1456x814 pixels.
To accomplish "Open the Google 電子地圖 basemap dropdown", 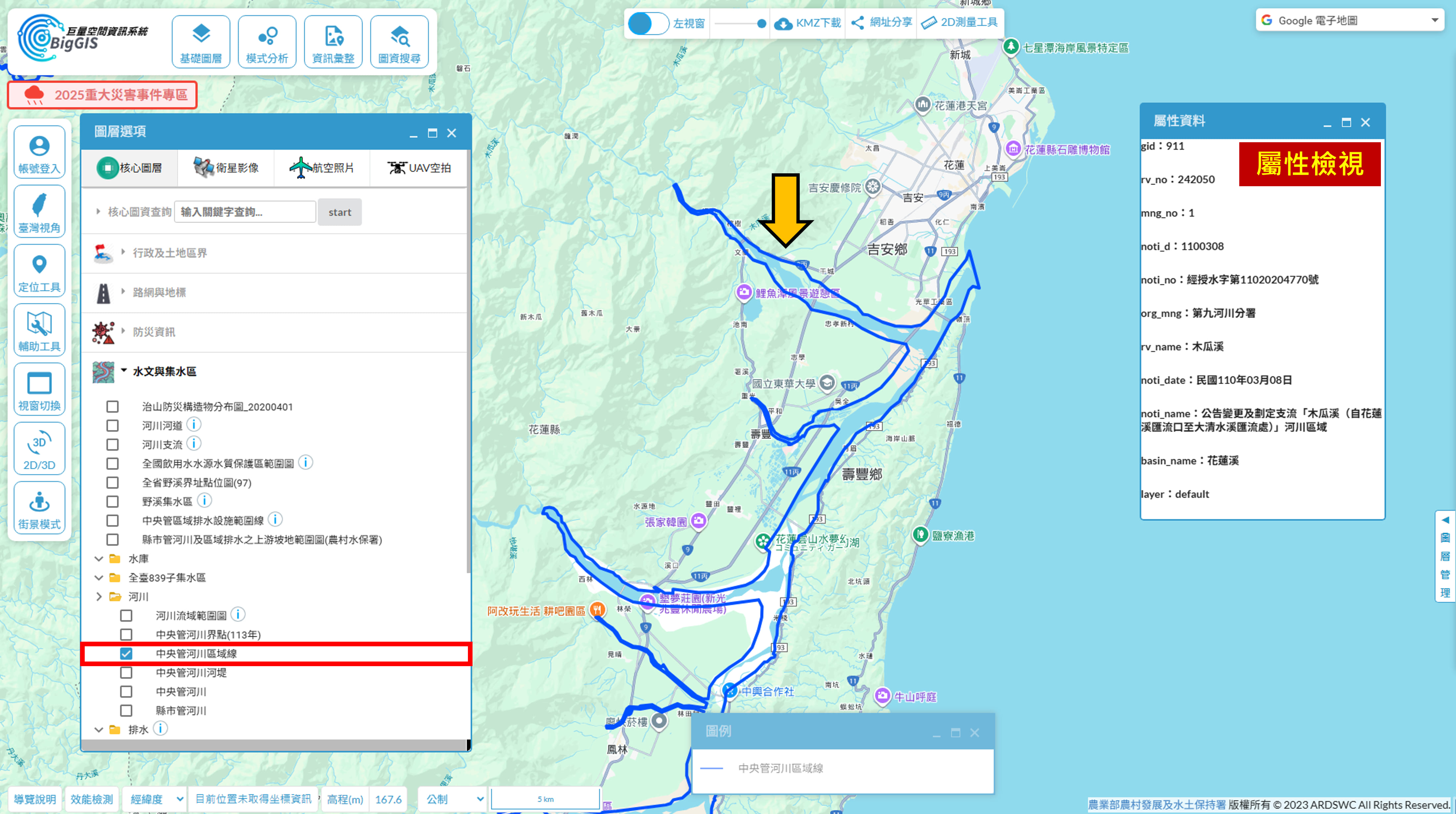I will click(x=1349, y=20).
